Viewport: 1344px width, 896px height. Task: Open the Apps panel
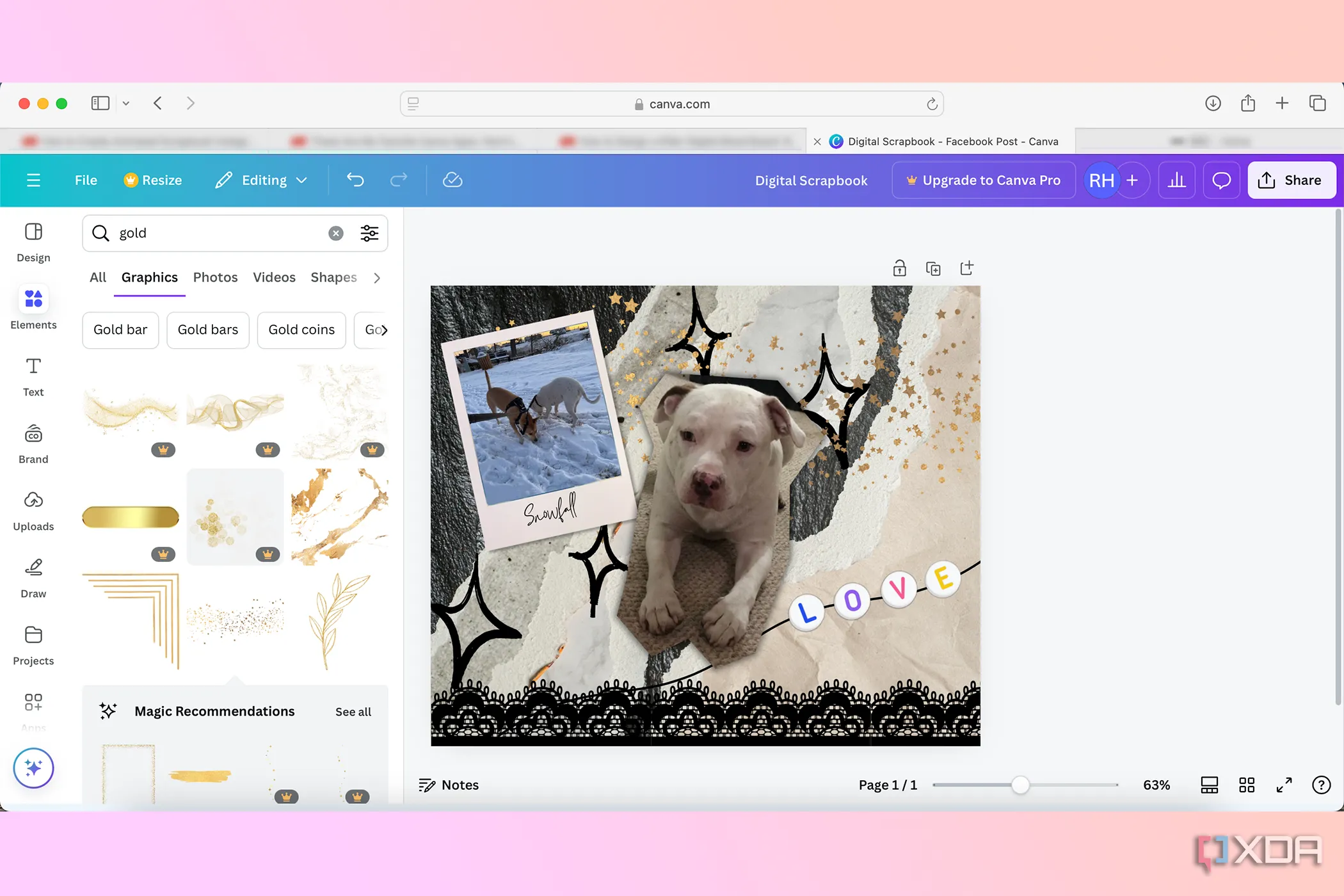click(x=33, y=710)
